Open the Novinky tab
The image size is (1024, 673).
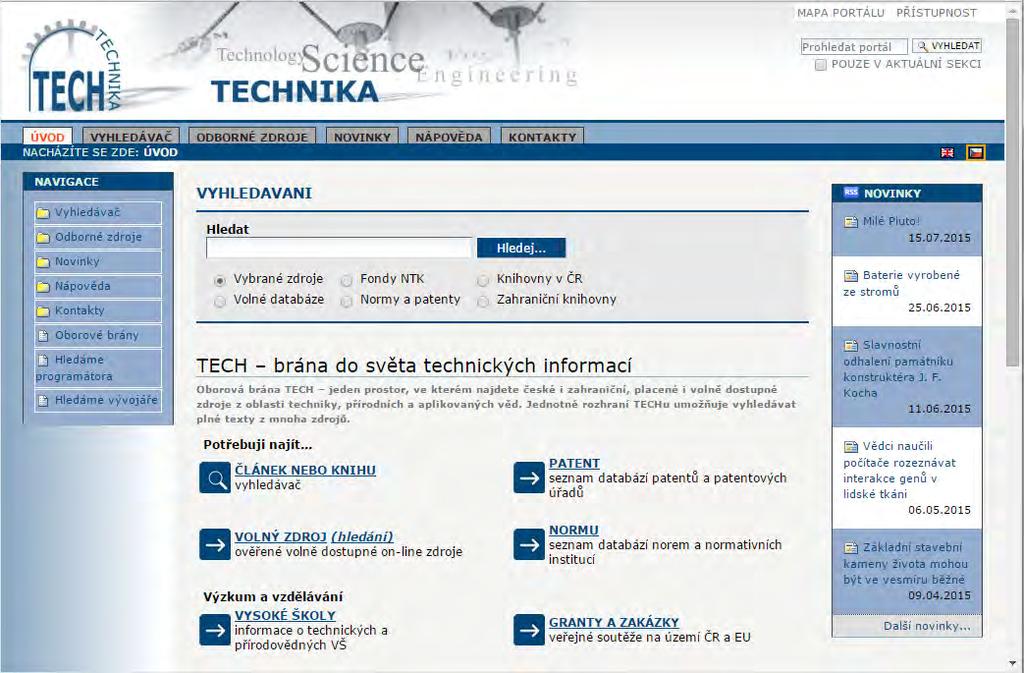[x=362, y=136]
